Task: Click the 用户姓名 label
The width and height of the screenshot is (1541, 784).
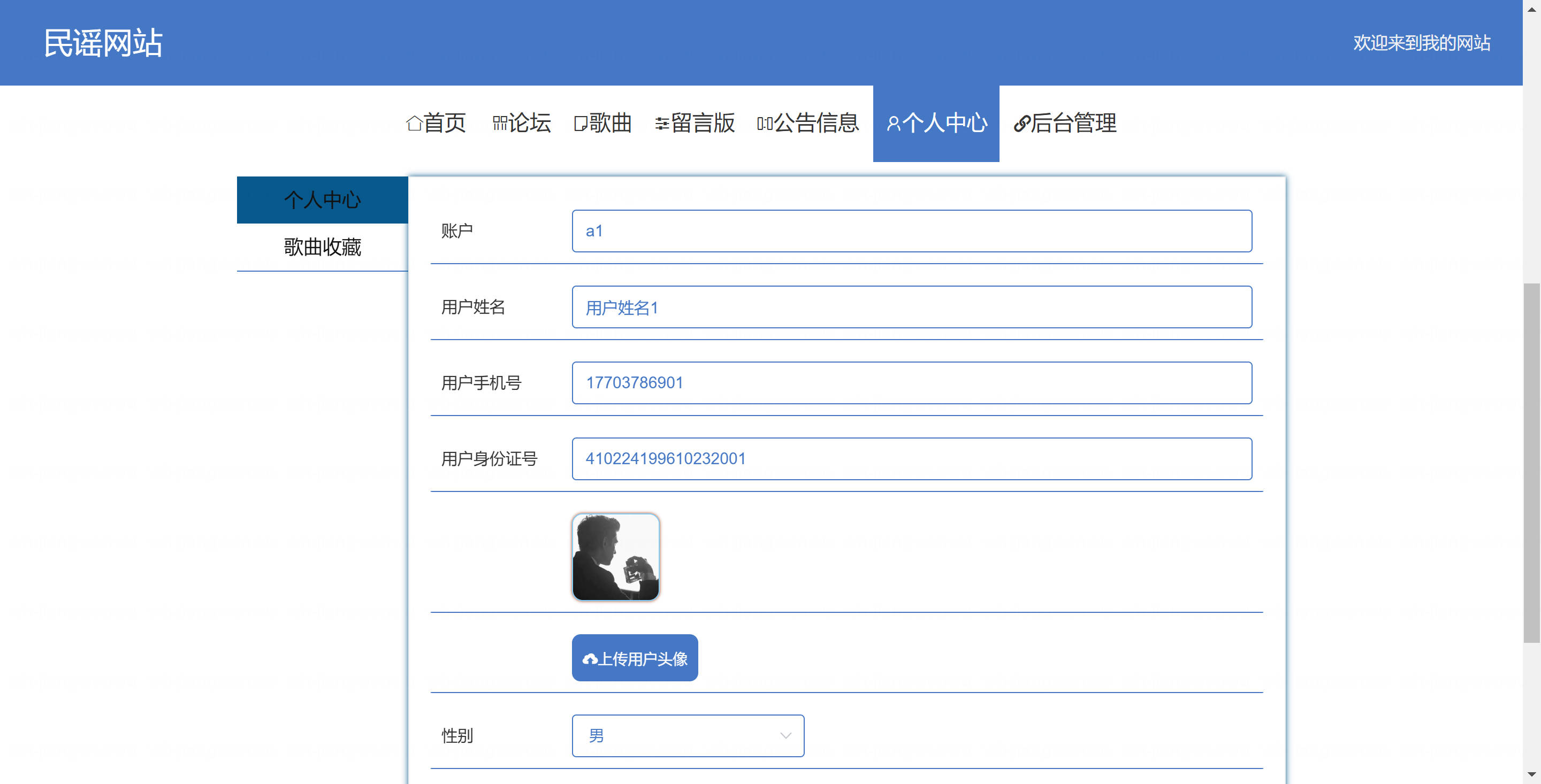Action: tap(473, 307)
